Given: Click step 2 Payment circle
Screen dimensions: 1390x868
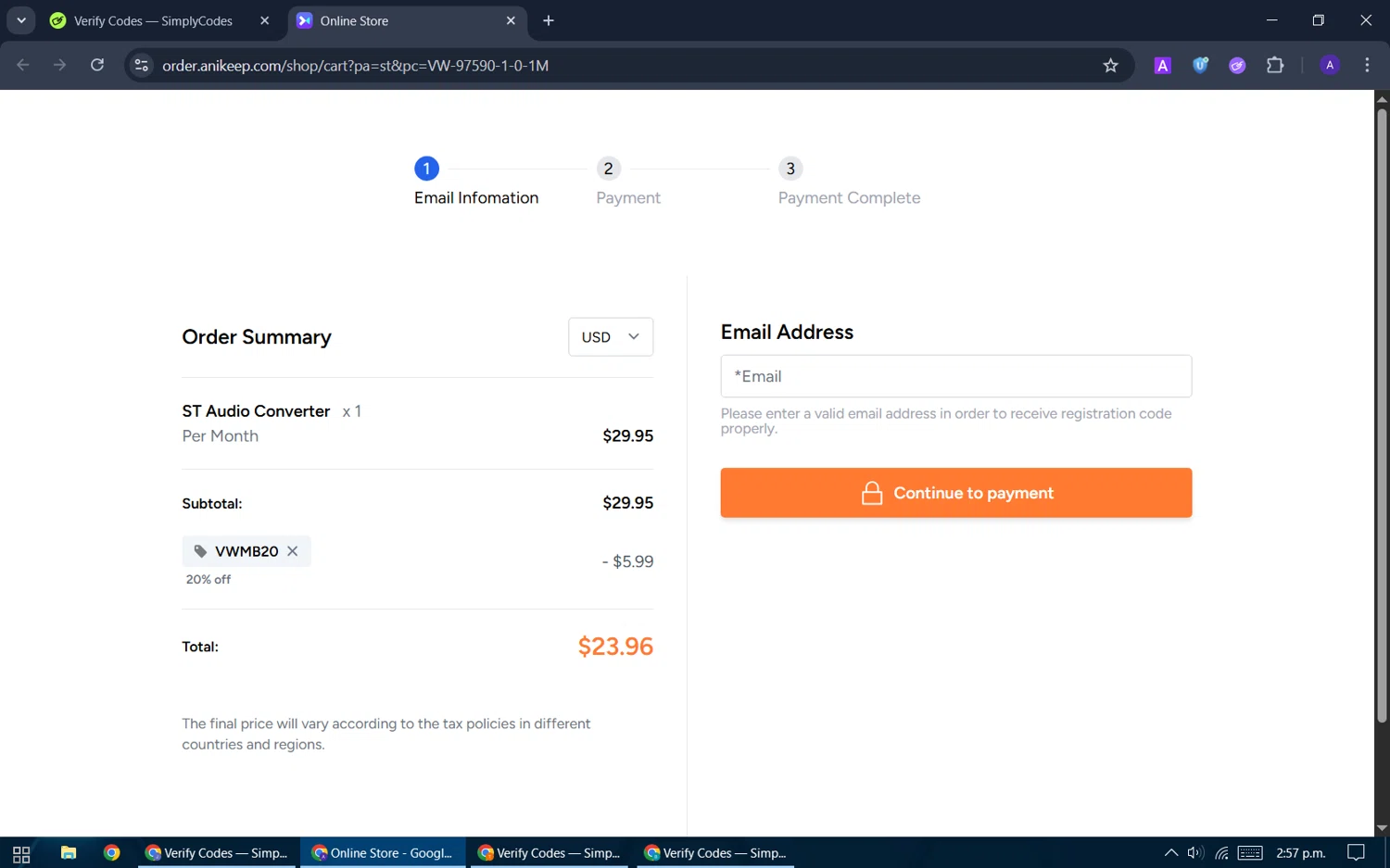Looking at the screenshot, I should pos(608,169).
